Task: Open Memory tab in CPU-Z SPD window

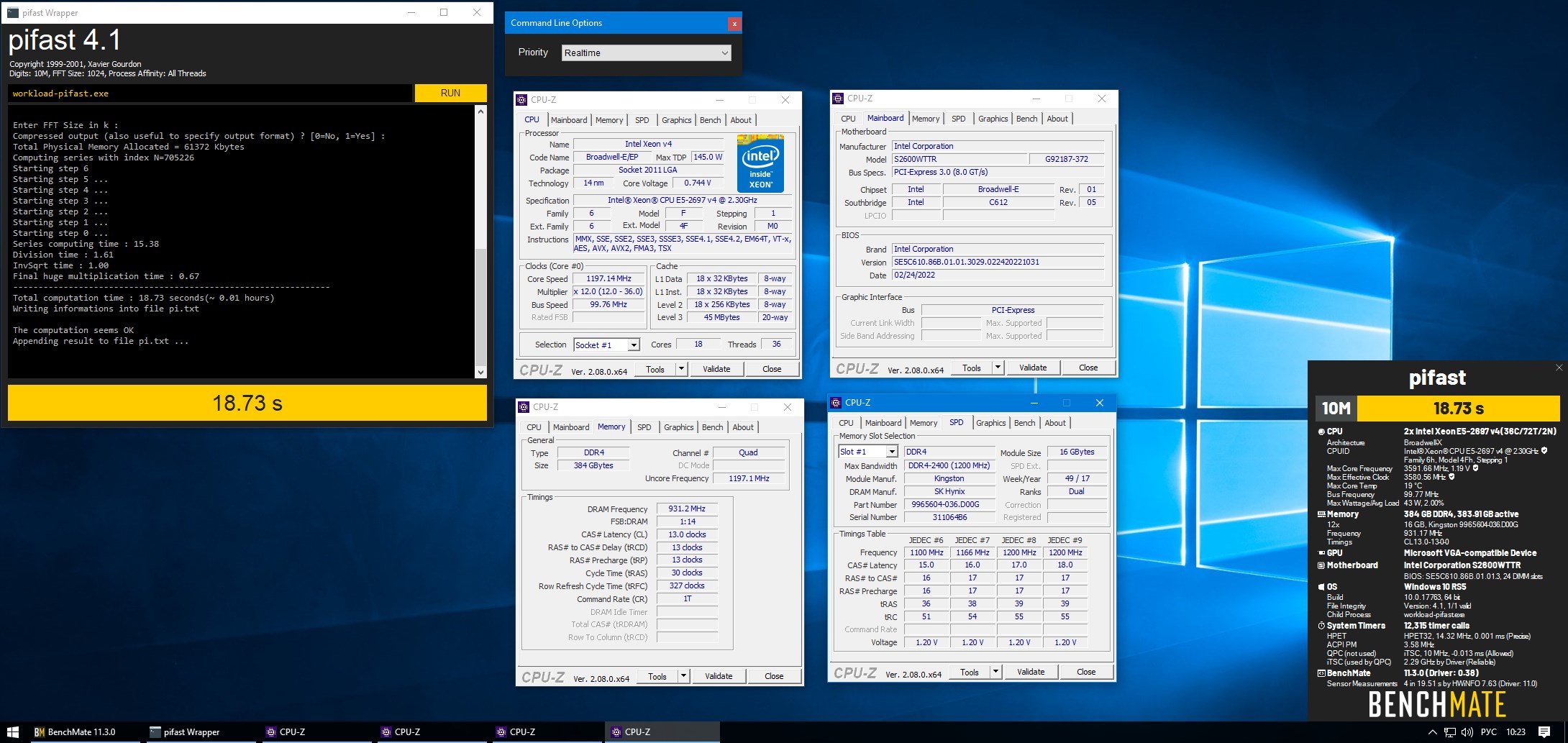Action: [x=923, y=423]
